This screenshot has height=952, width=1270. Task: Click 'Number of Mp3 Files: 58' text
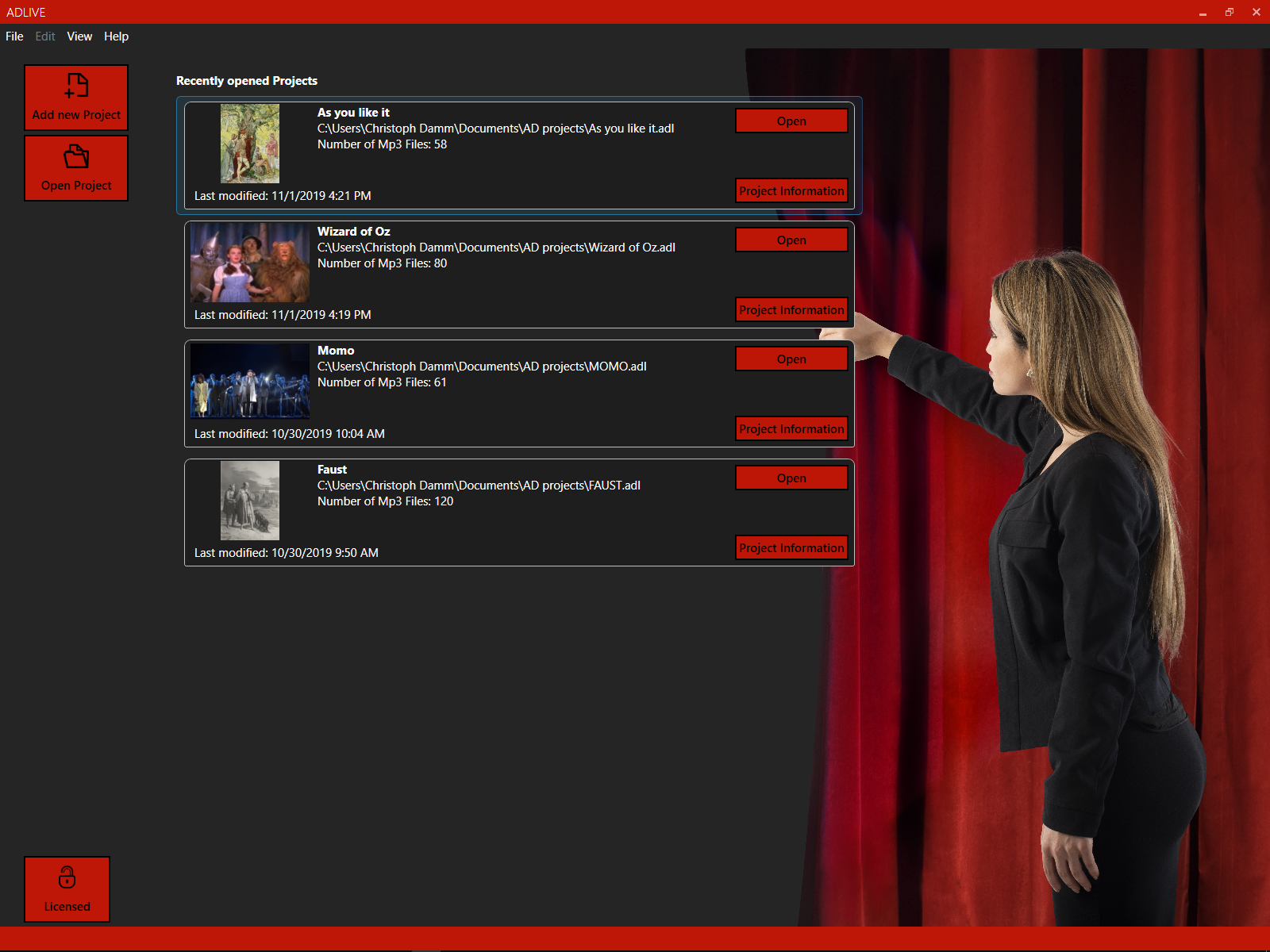[x=382, y=144]
